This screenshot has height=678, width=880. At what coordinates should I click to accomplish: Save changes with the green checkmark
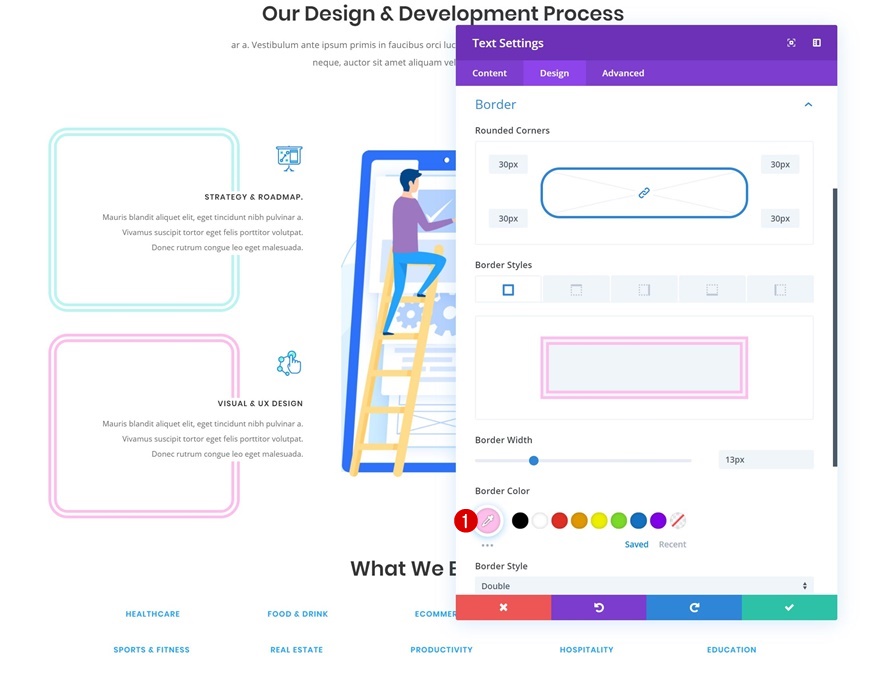click(x=790, y=607)
